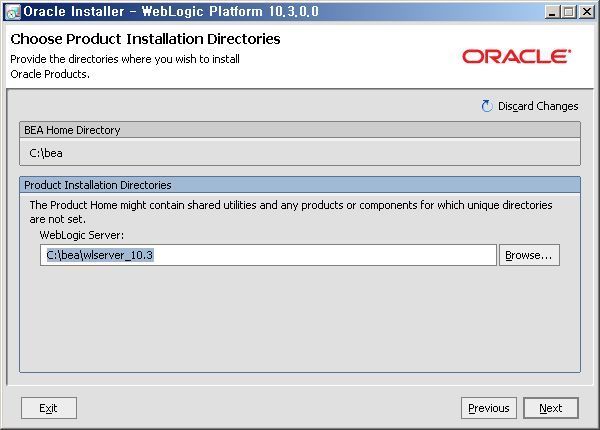Close the Oracle Installer window
The width and height of the screenshot is (600, 430).
tap(586, 12)
